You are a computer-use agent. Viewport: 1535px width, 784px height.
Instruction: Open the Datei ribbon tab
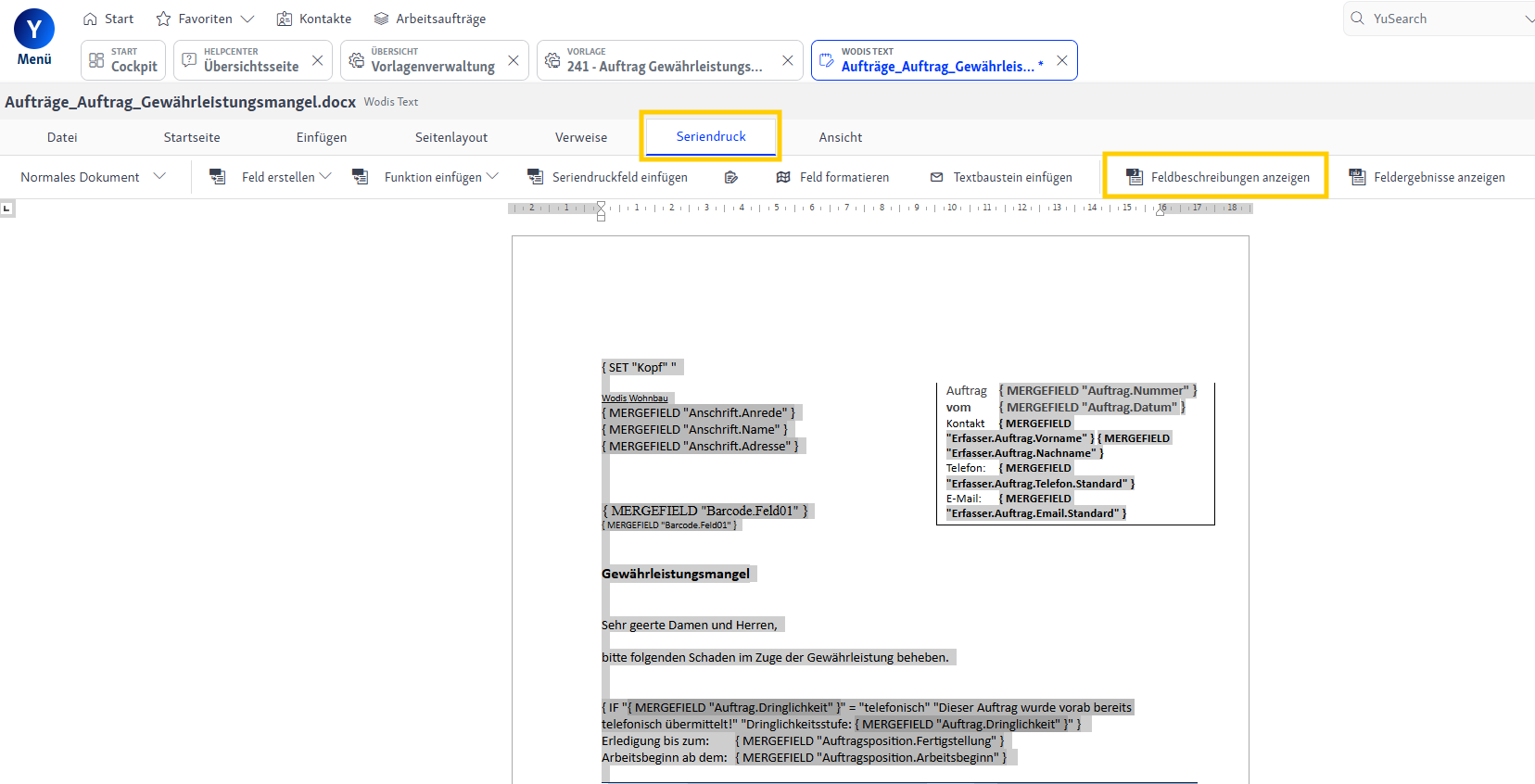[62, 137]
